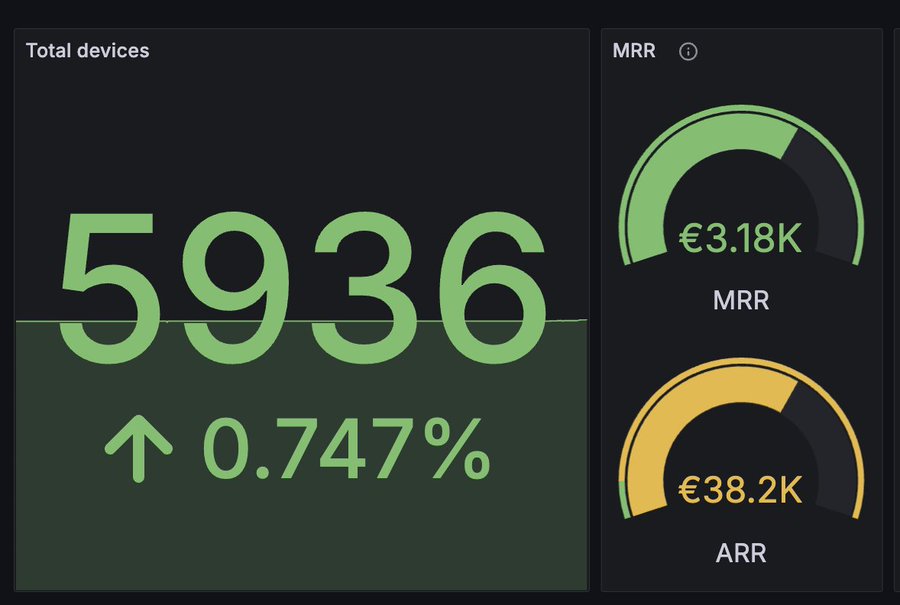This screenshot has height=605, width=900.
Task: Click the MRR panel title
Action: (634, 51)
